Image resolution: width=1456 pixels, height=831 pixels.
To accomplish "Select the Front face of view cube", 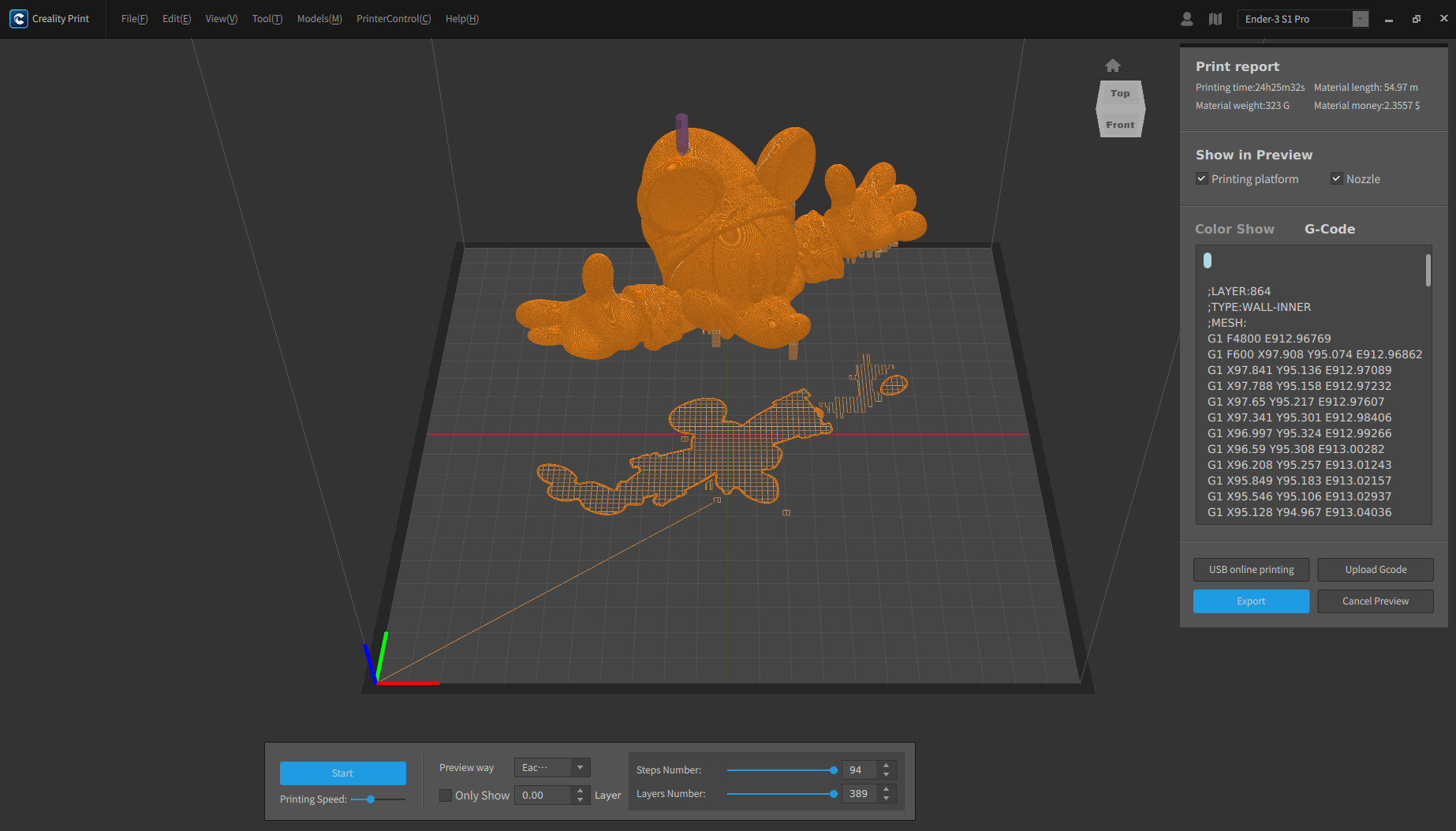I will click(1120, 125).
